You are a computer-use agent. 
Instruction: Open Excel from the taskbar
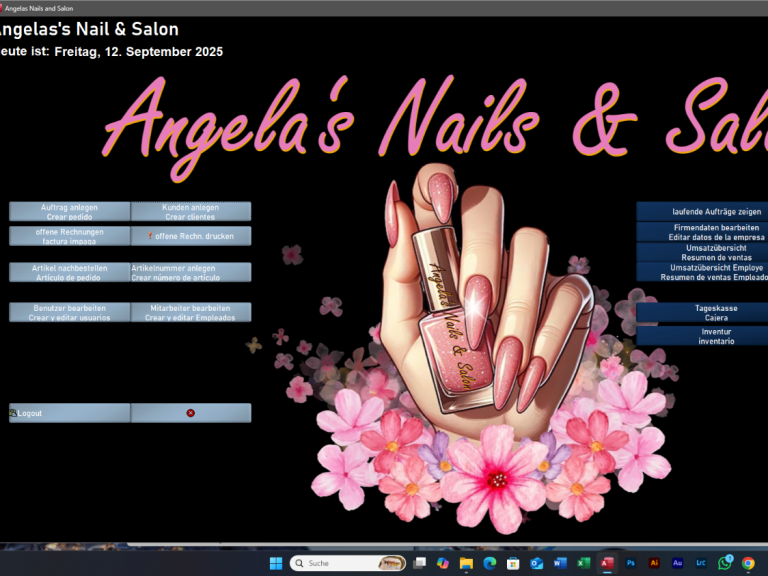(x=583, y=563)
